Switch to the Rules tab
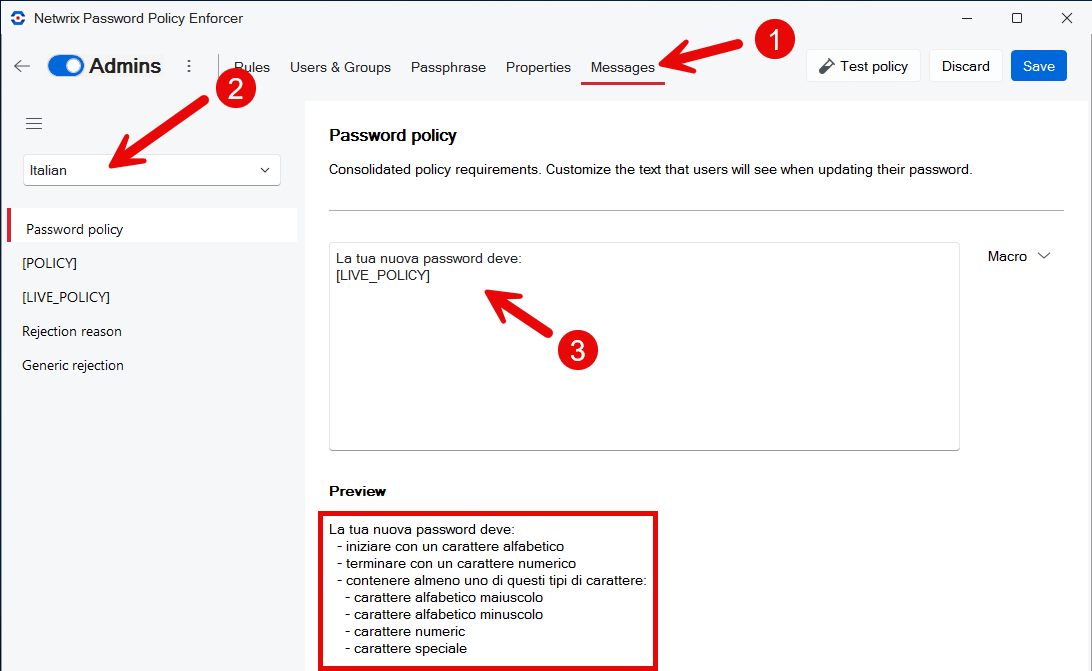This screenshot has width=1092, height=671. pyautogui.click(x=253, y=67)
